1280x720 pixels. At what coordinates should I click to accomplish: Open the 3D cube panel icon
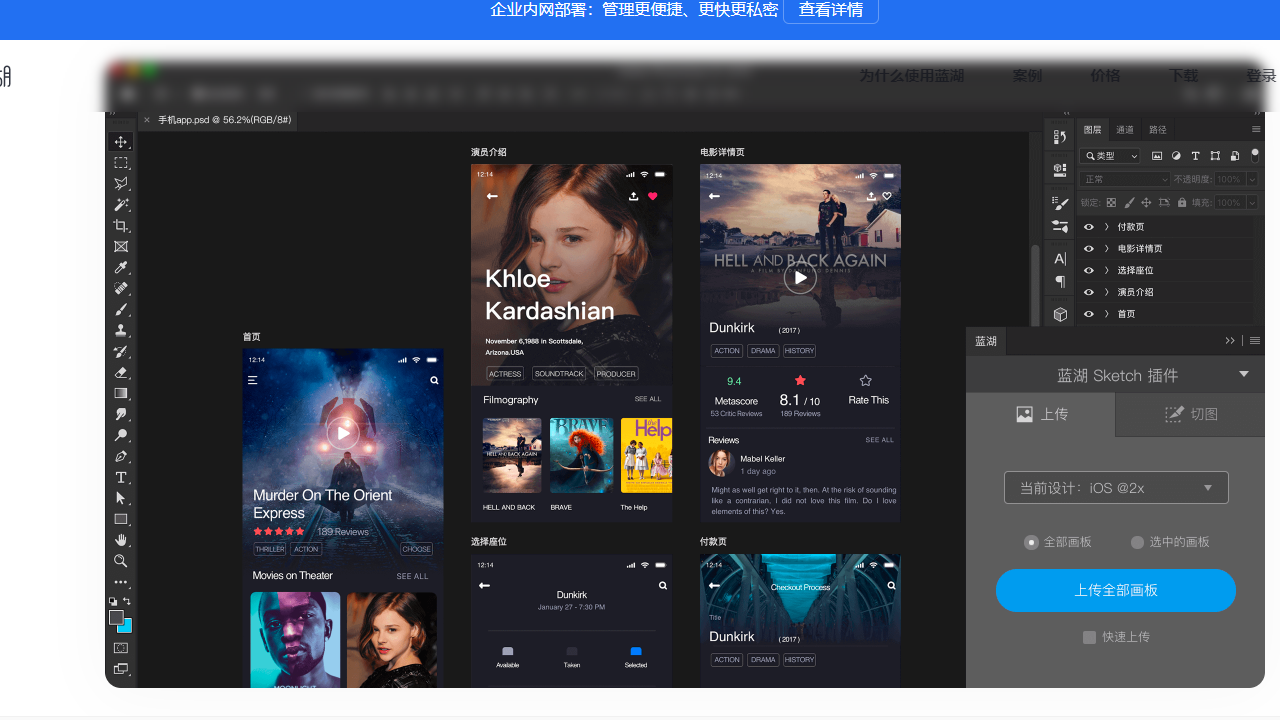coord(1060,314)
